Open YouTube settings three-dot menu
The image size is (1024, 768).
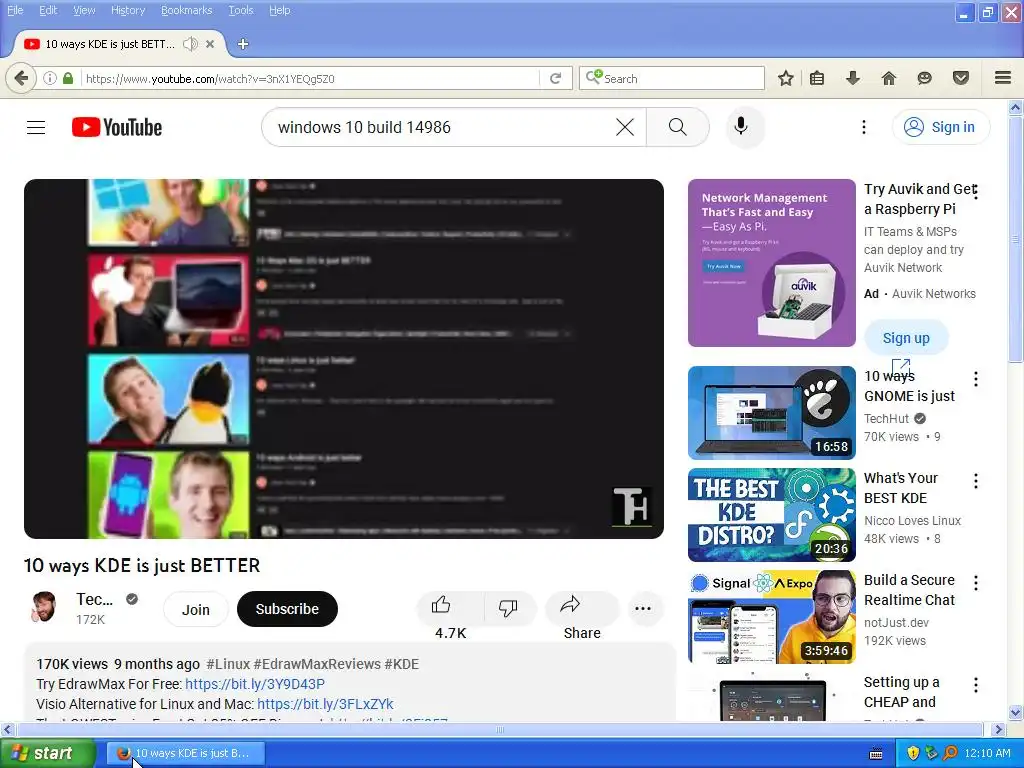(x=863, y=127)
